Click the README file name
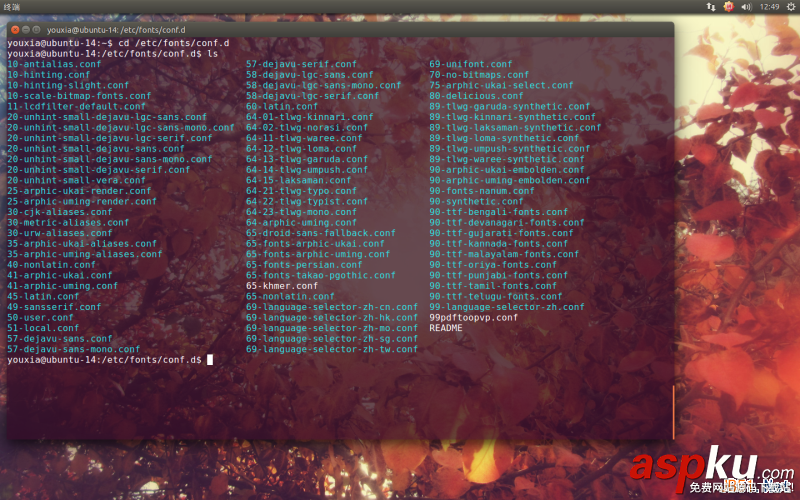Screen dimensions: 800x500 [446, 328]
